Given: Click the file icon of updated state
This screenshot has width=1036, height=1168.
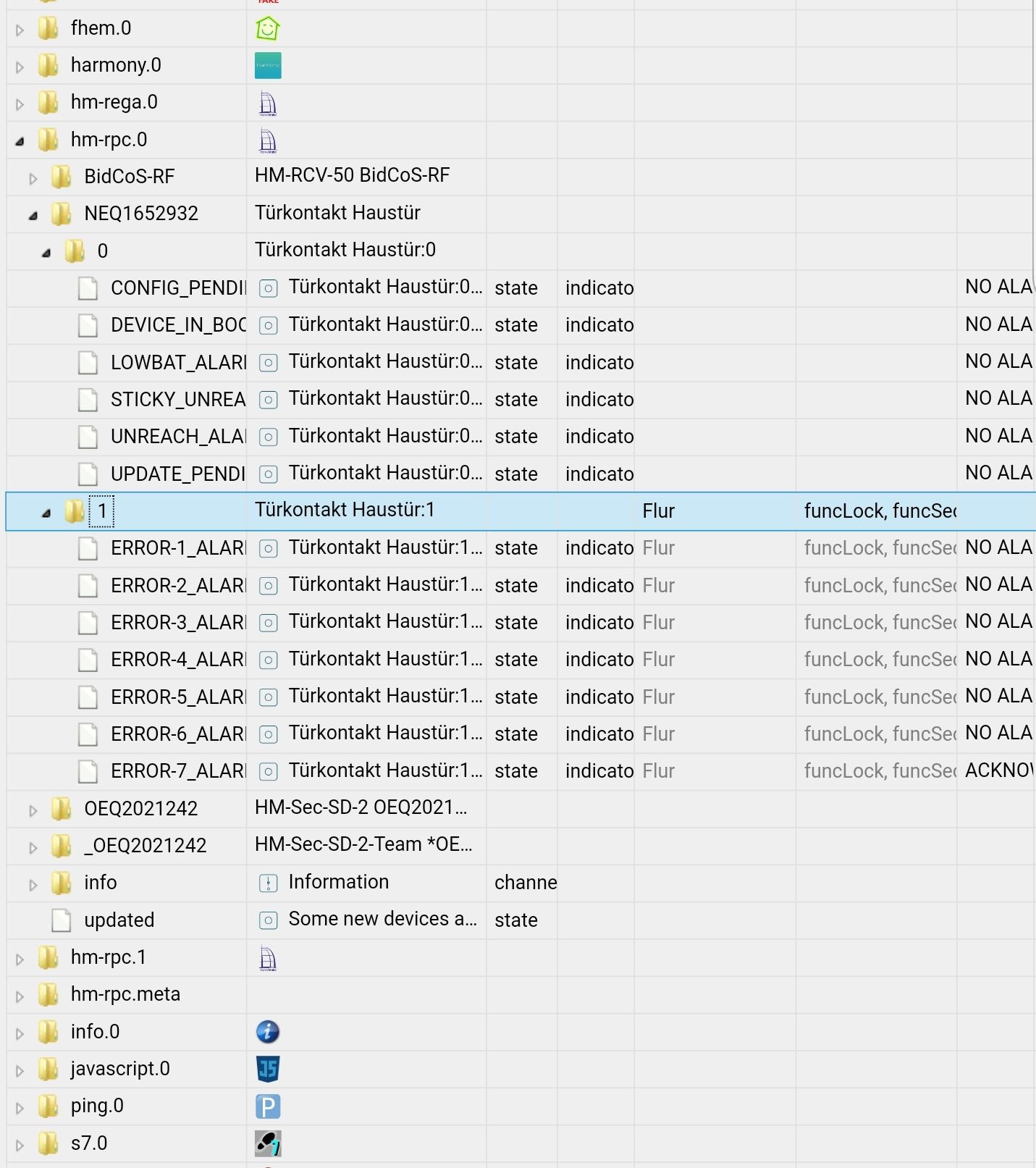Looking at the screenshot, I should (62, 920).
